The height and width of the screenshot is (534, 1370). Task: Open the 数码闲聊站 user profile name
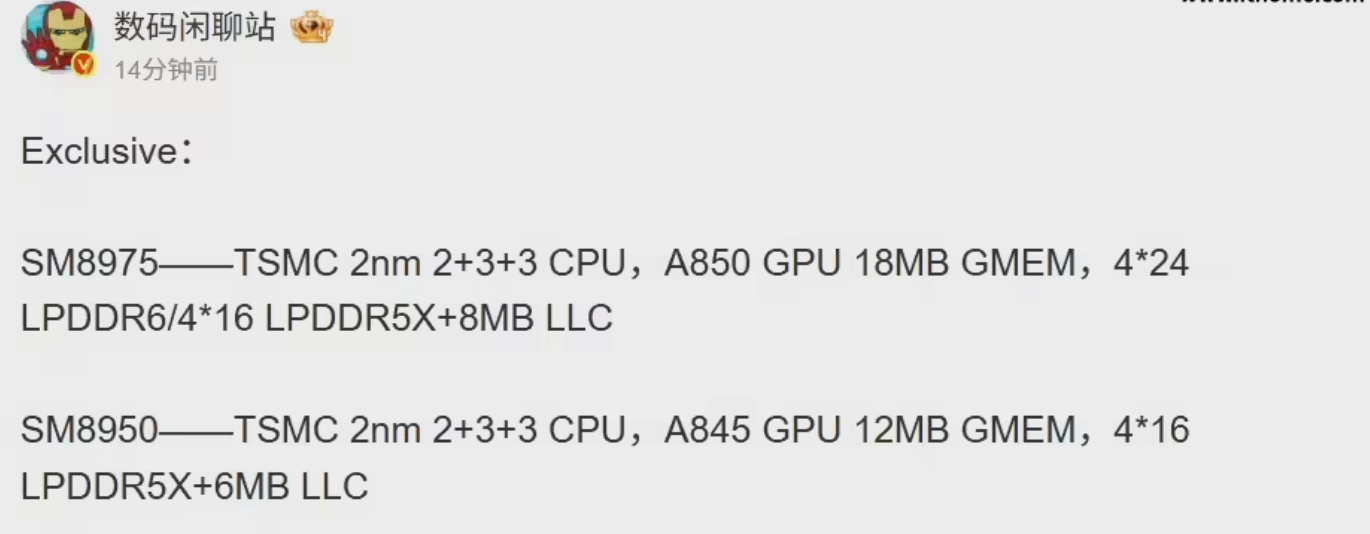point(194,27)
